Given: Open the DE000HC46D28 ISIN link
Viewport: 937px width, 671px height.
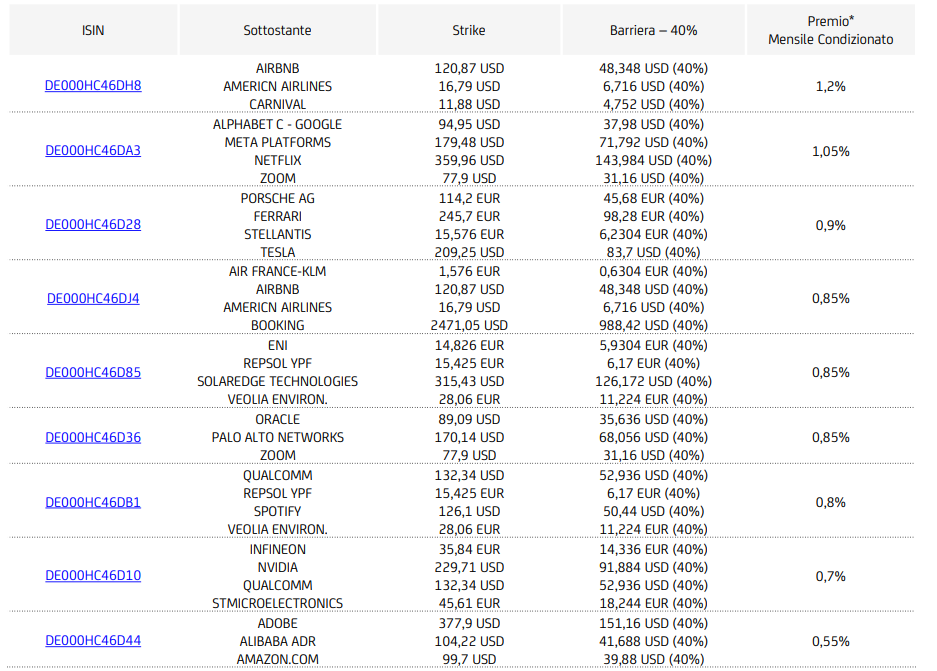Looking at the screenshot, I should point(93,225).
